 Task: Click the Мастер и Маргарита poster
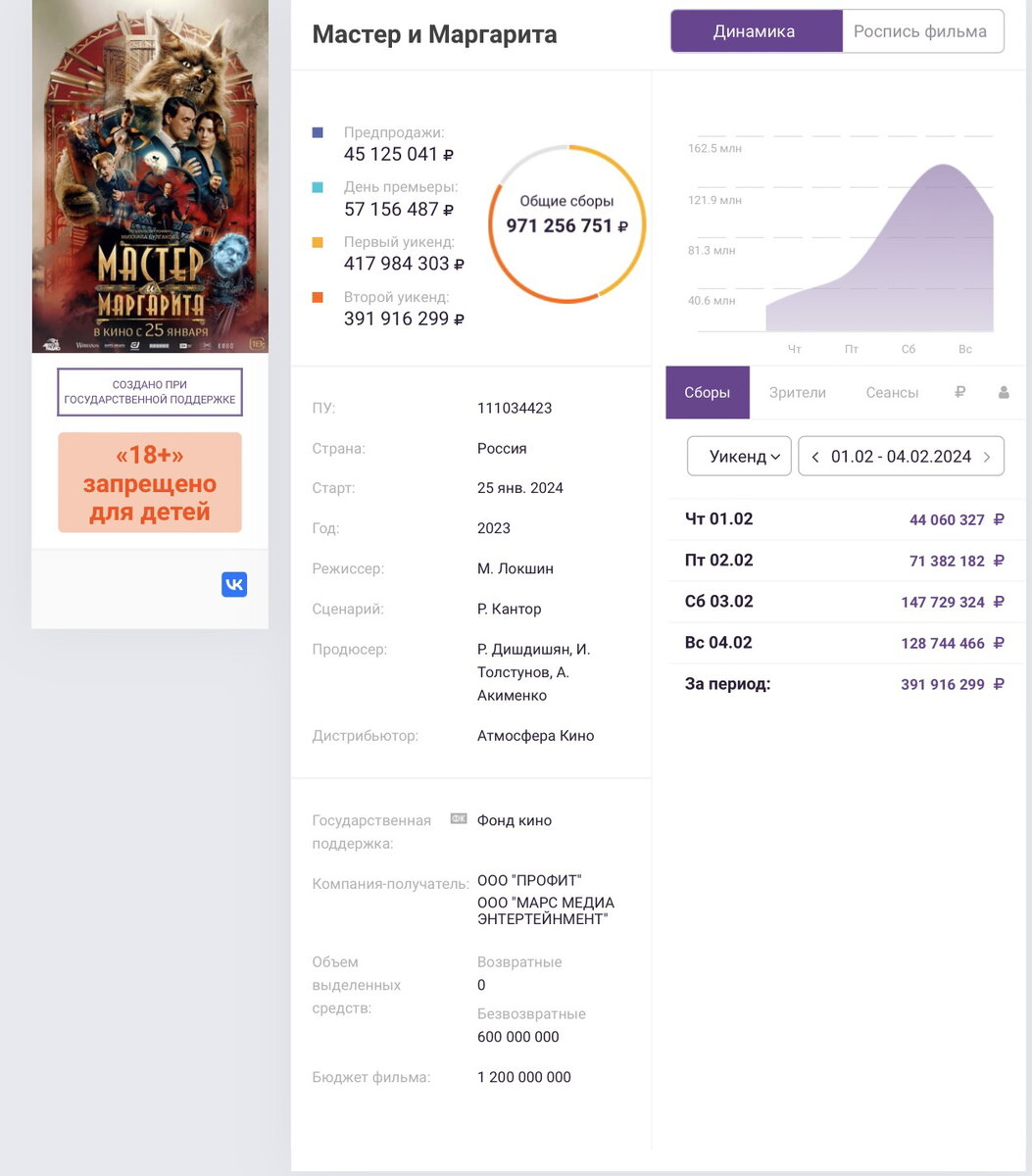[150, 176]
